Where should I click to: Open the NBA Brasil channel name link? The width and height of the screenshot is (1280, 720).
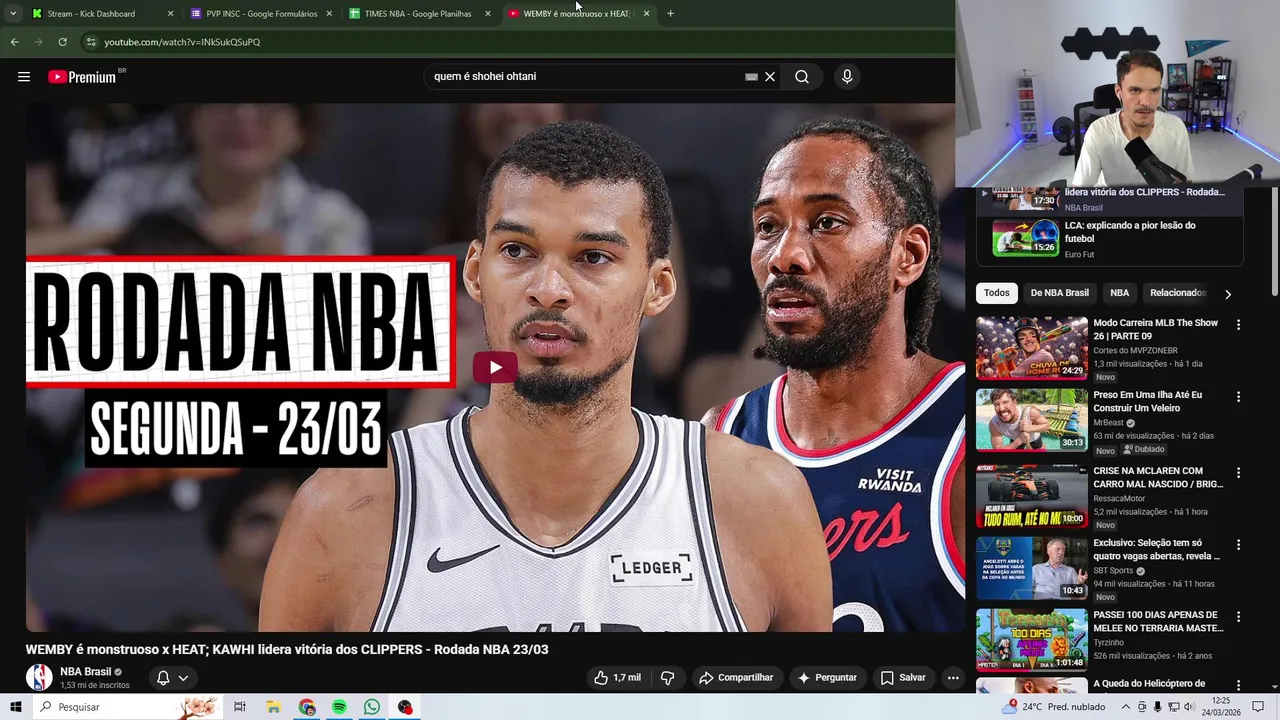85,671
